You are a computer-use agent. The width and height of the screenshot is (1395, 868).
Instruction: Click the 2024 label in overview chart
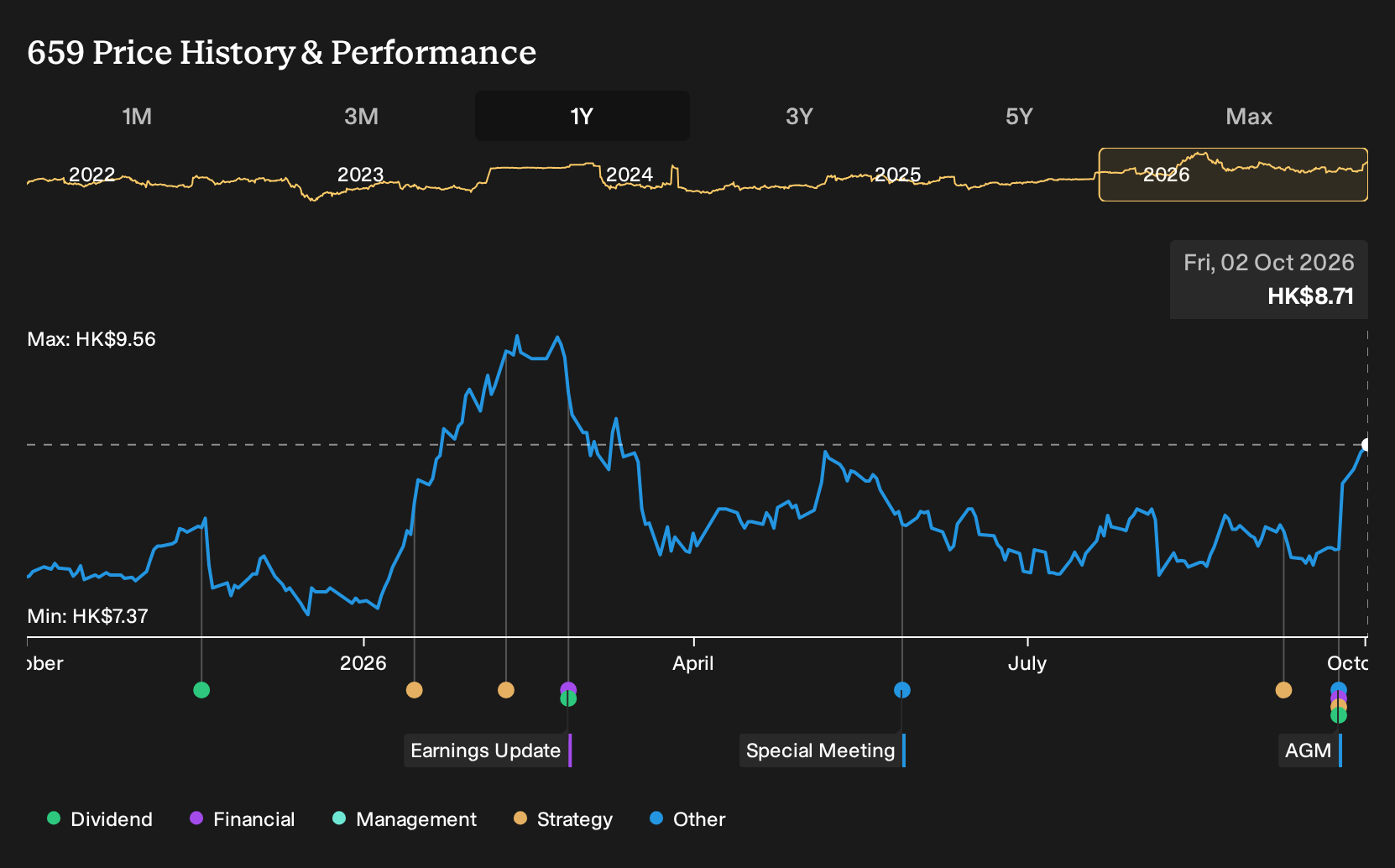click(x=630, y=175)
